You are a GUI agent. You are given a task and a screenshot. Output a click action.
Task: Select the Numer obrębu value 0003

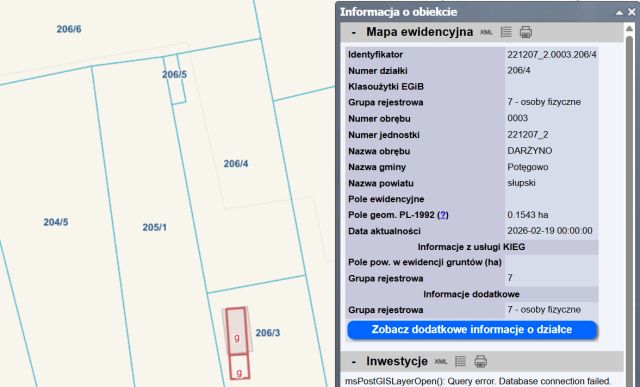pyautogui.click(x=518, y=118)
